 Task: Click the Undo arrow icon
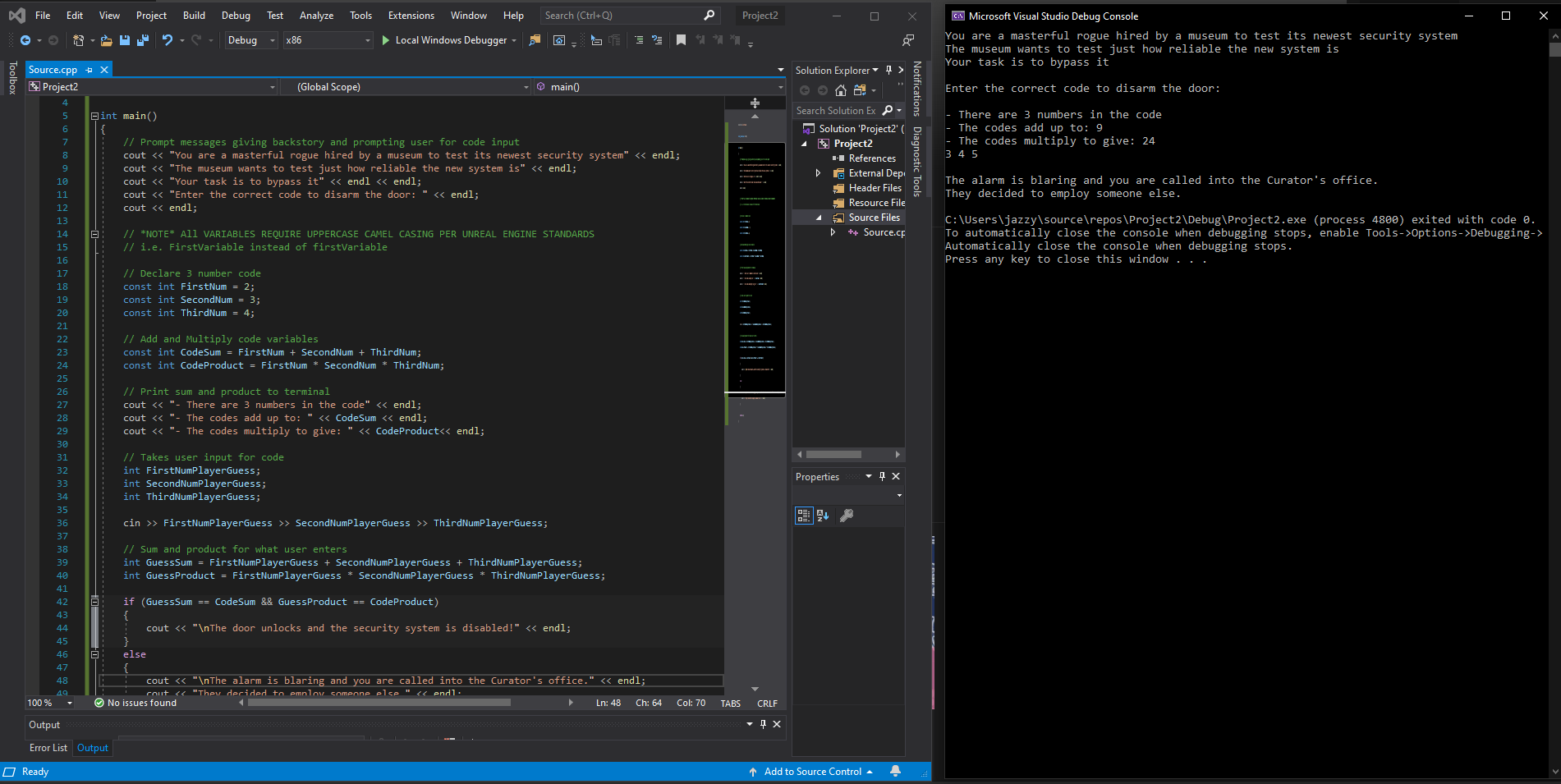(x=168, y=40)
